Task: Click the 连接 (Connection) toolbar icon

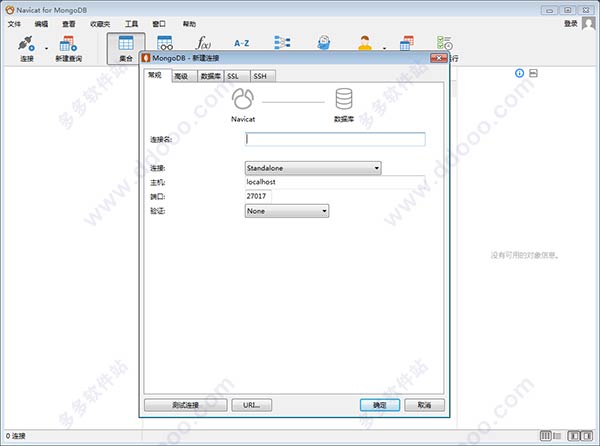Action: [x=26, y=49]
